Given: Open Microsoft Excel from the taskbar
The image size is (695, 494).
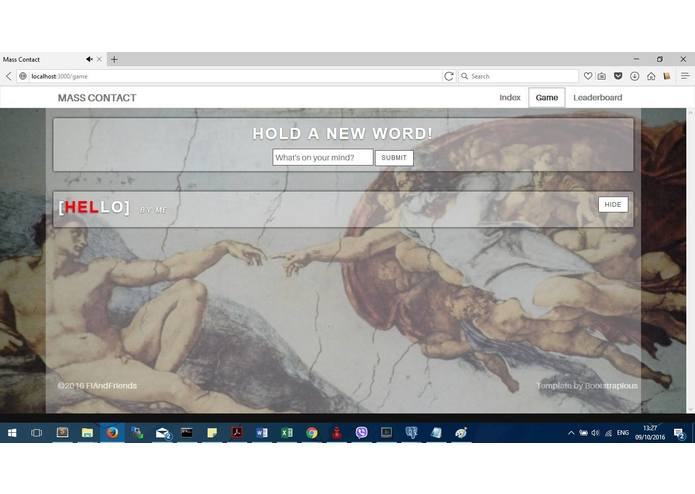Looking at the screenshot, I should 287,432.
